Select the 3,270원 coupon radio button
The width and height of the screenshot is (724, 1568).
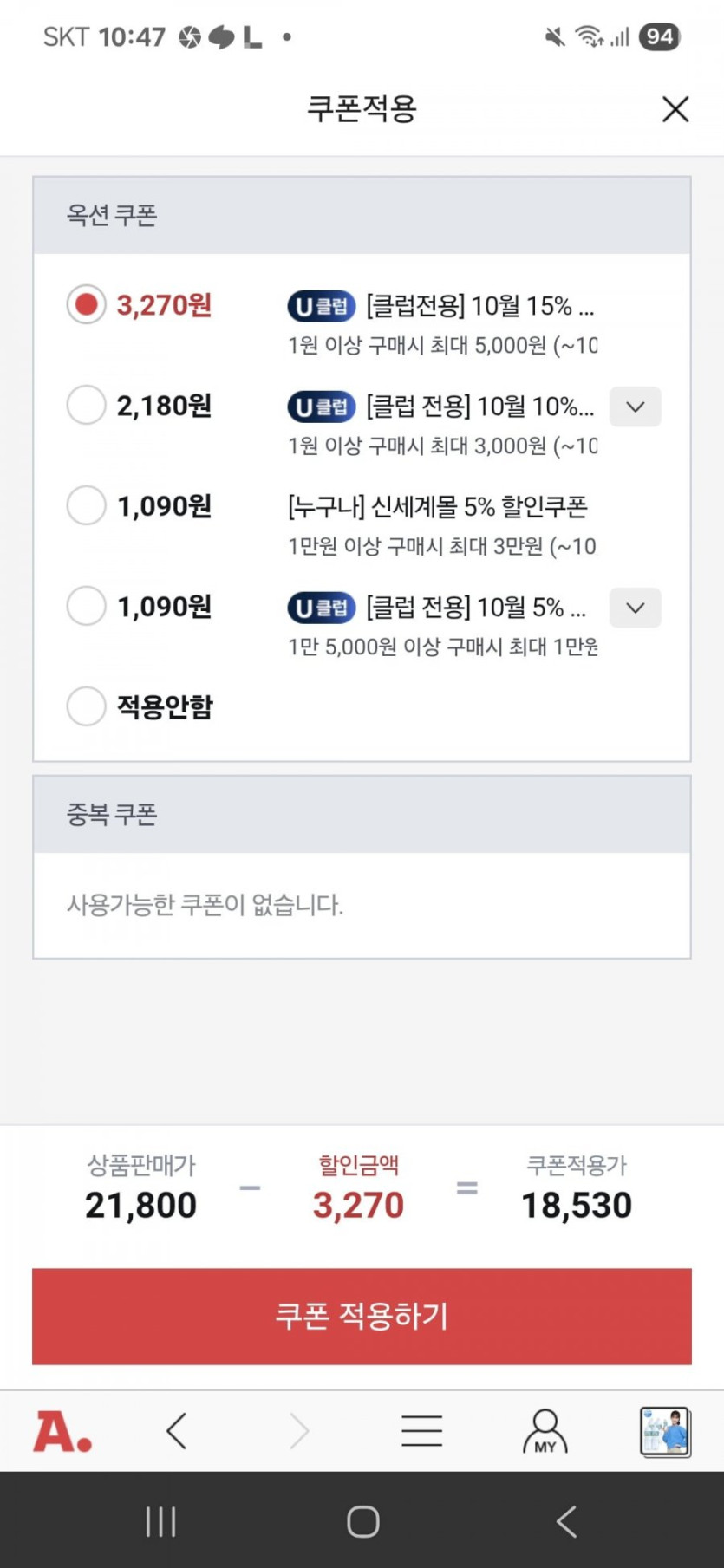(x=87, y=305)
